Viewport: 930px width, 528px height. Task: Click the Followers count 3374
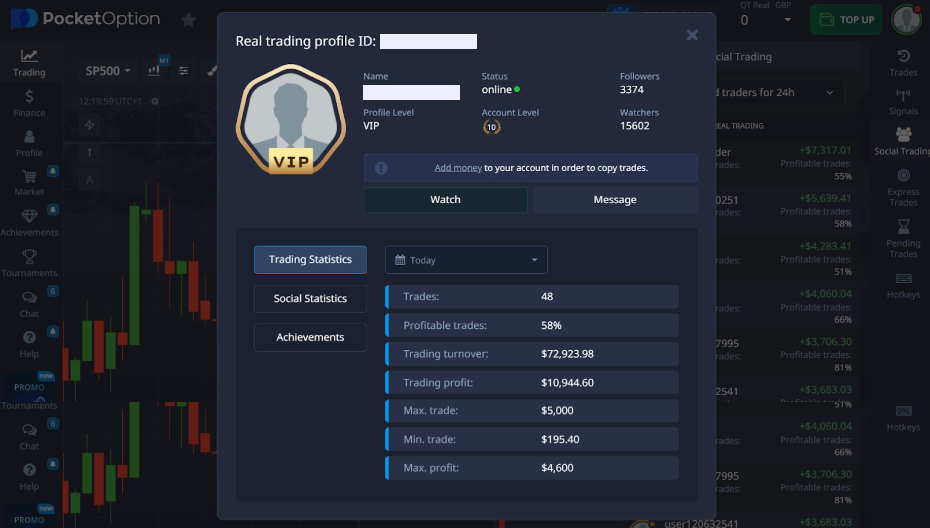[632, 90]
